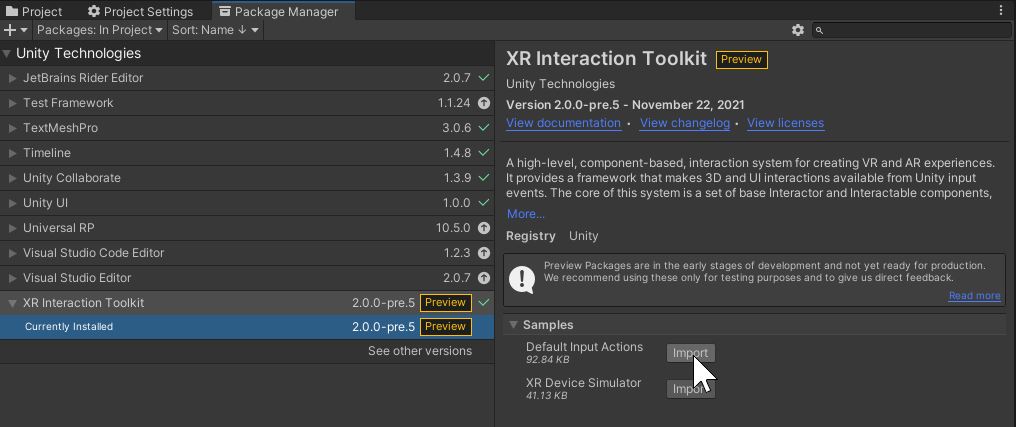Expand Unity Collaborate package versions
Screen dimensions: 1016x427
(12, 178)
